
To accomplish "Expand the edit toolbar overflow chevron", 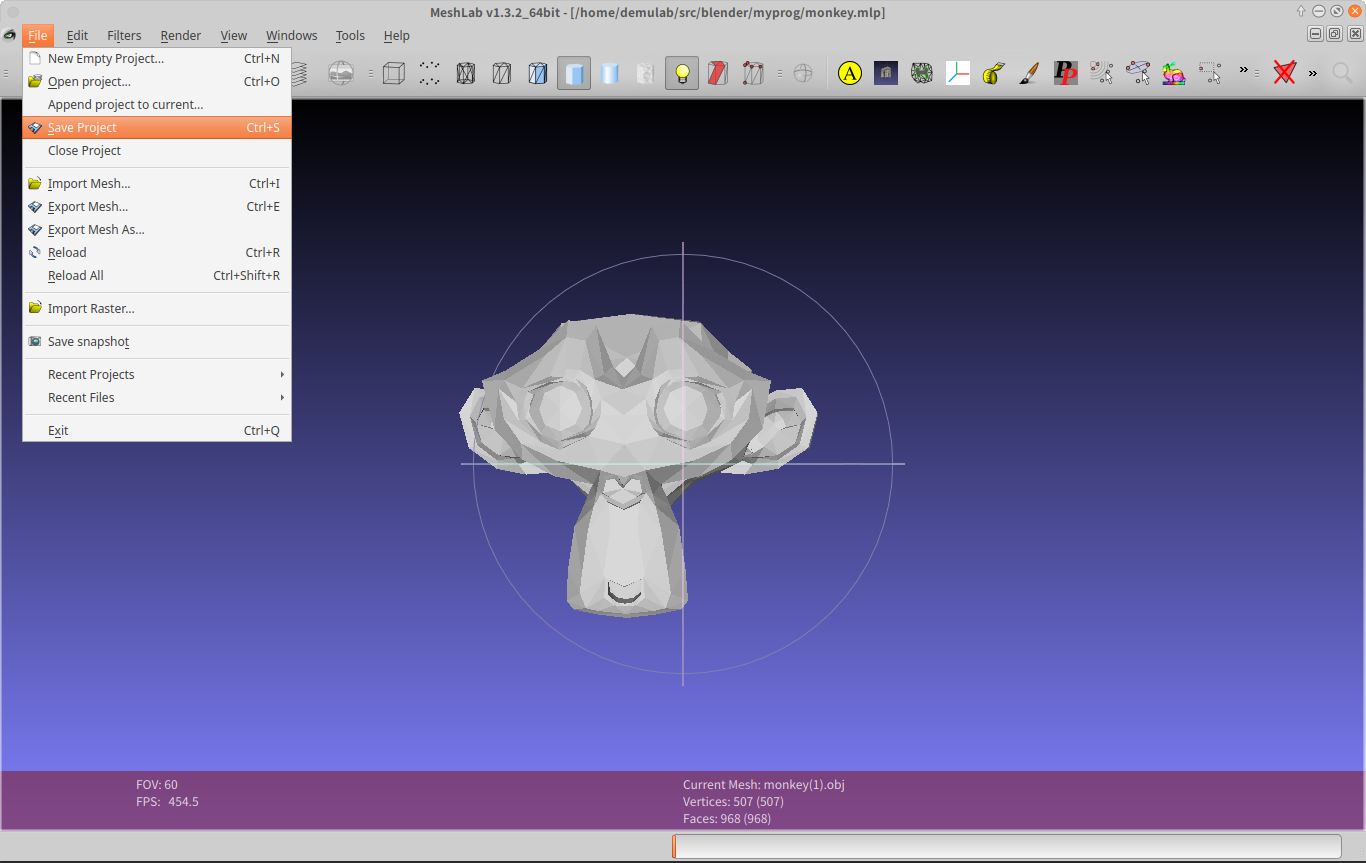I will [1244, 70].
